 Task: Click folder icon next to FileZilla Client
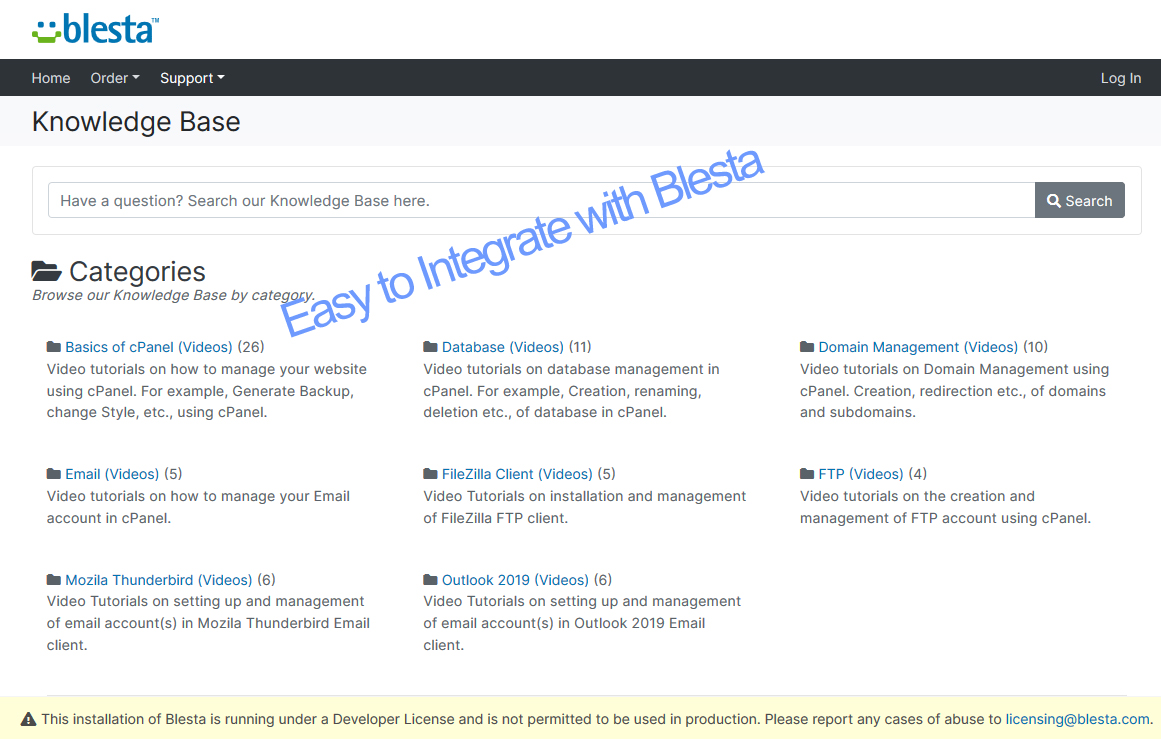[430, 473]
